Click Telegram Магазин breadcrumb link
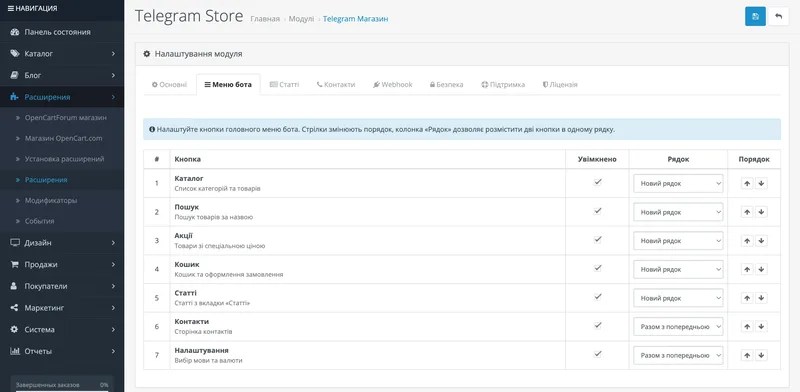 (356, 19)
